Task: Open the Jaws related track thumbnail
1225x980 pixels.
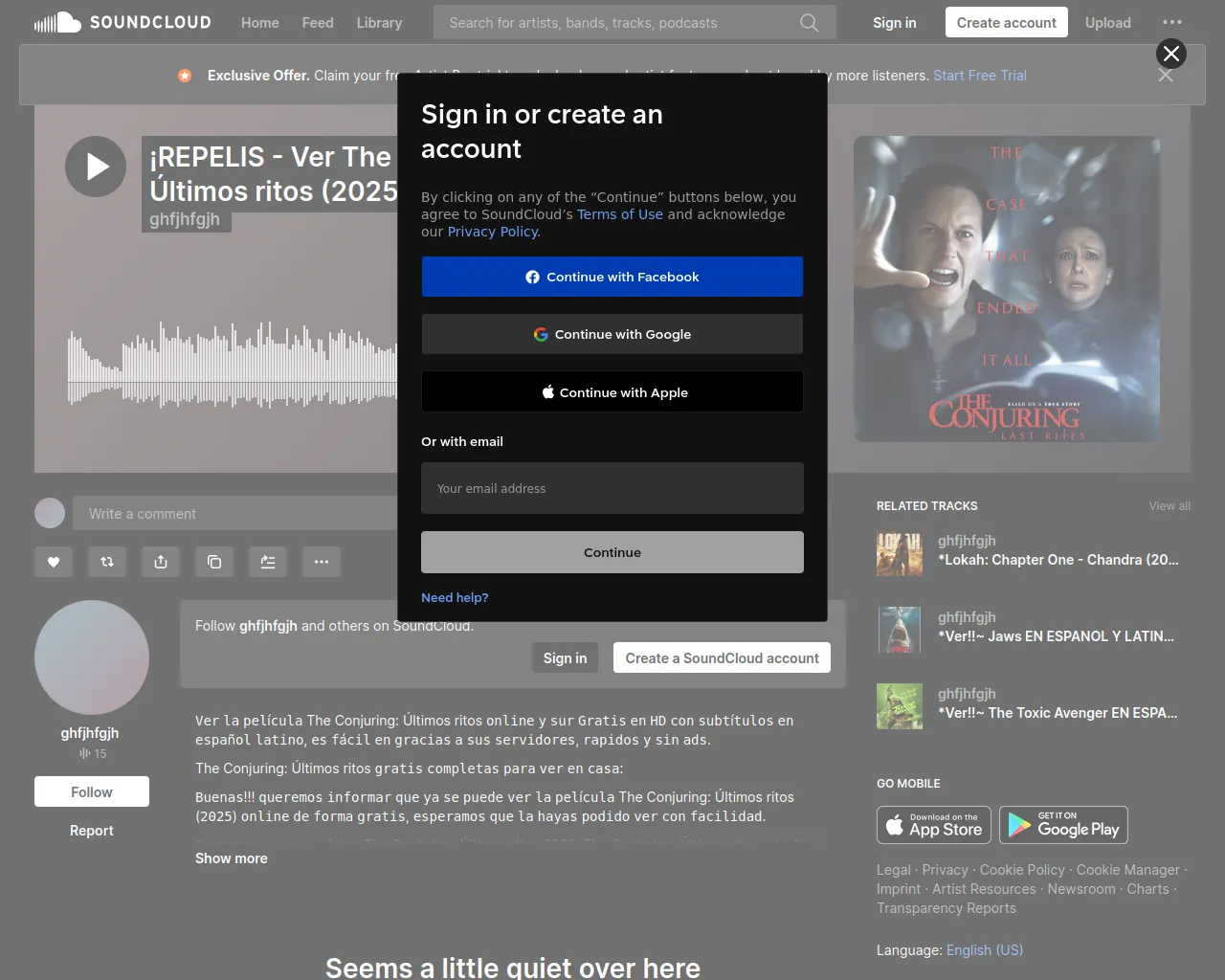Action: (900, 630)
